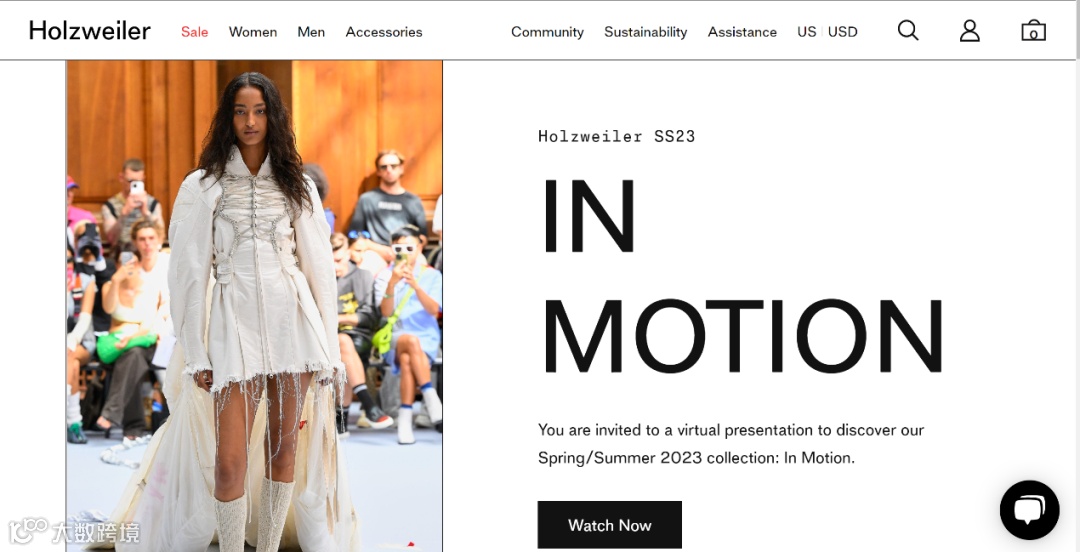Viewport: 1080px width, 552px height.
Task: Open the user account icon
Action: [x=970, y=30]
